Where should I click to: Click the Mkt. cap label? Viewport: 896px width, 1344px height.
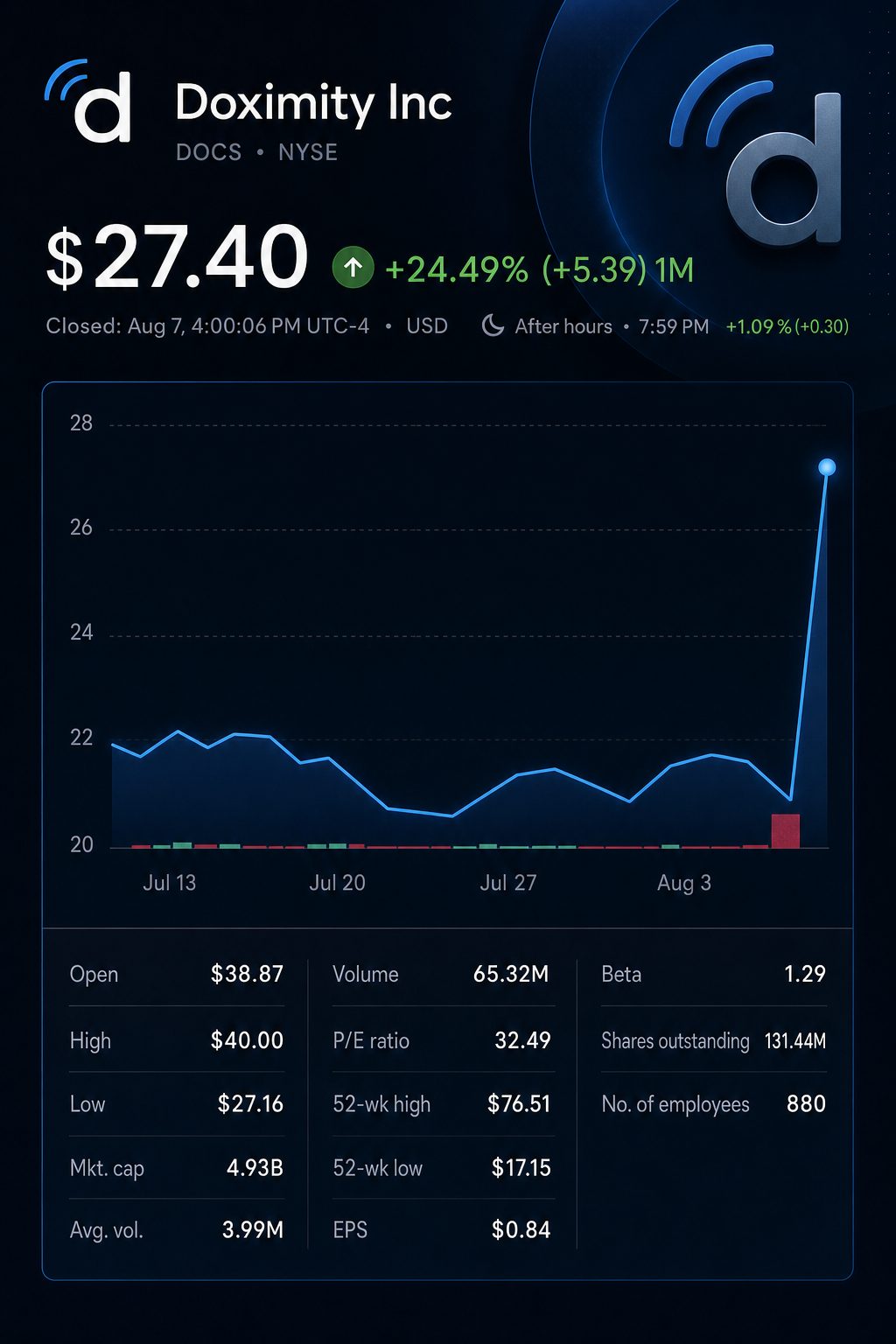(107, 1169)
